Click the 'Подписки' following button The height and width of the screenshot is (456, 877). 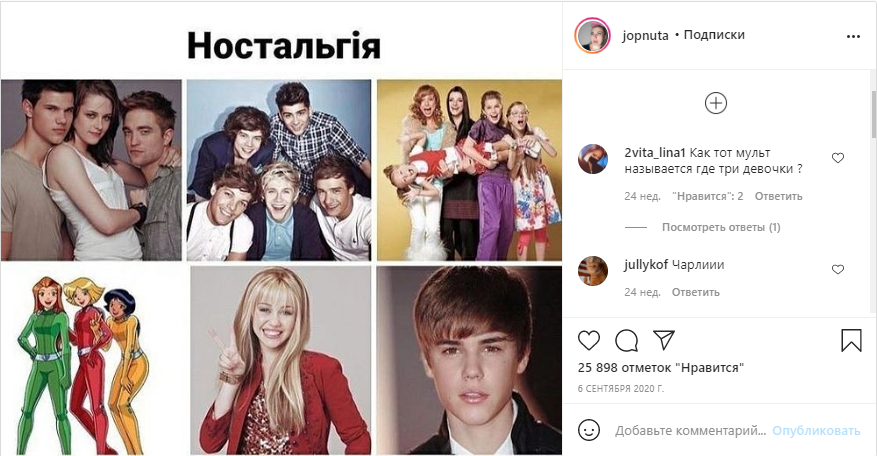click(x=714, y=35)
